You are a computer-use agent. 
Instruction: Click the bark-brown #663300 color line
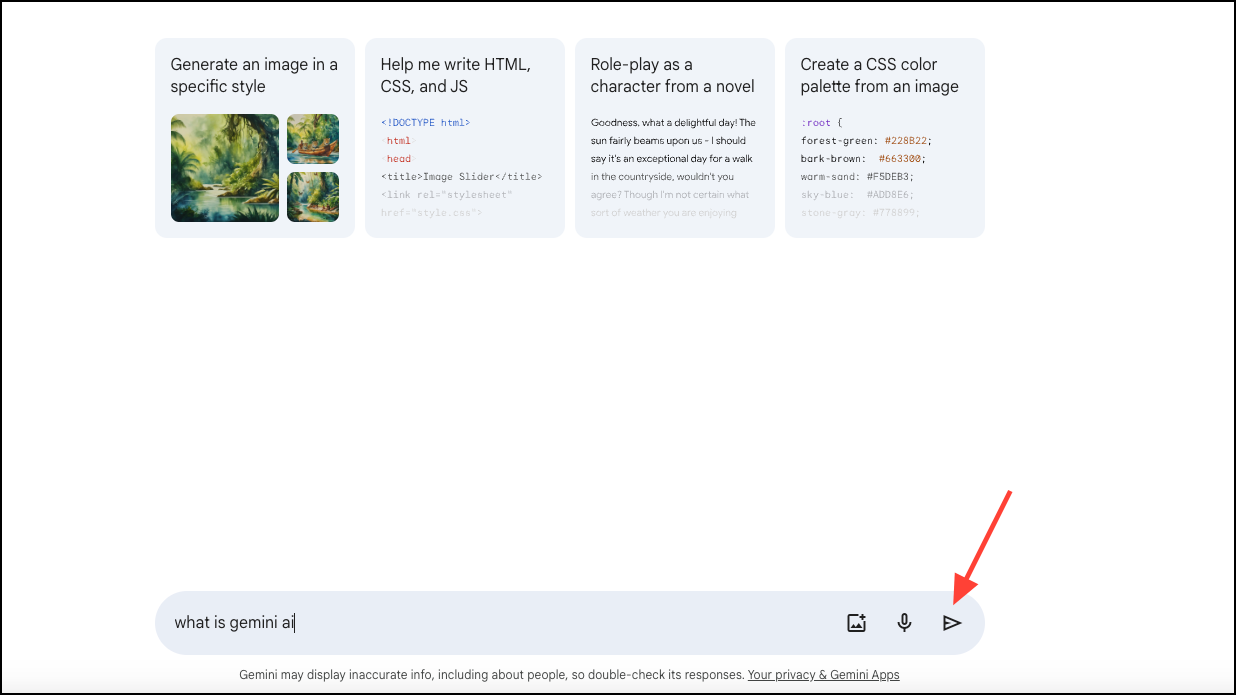pos(863,159)
